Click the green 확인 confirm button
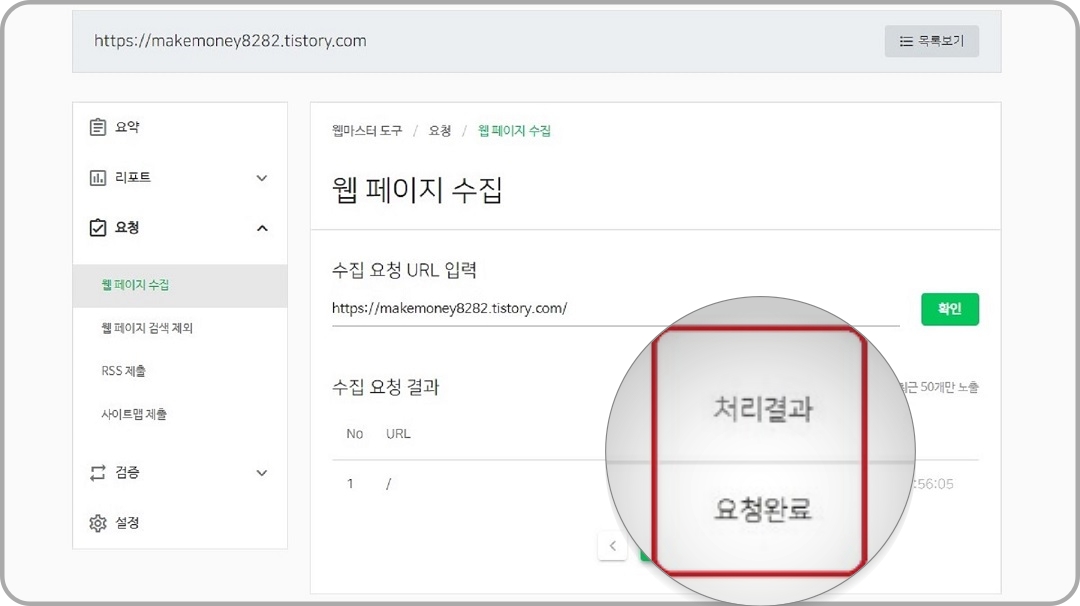 click(950, 309)
